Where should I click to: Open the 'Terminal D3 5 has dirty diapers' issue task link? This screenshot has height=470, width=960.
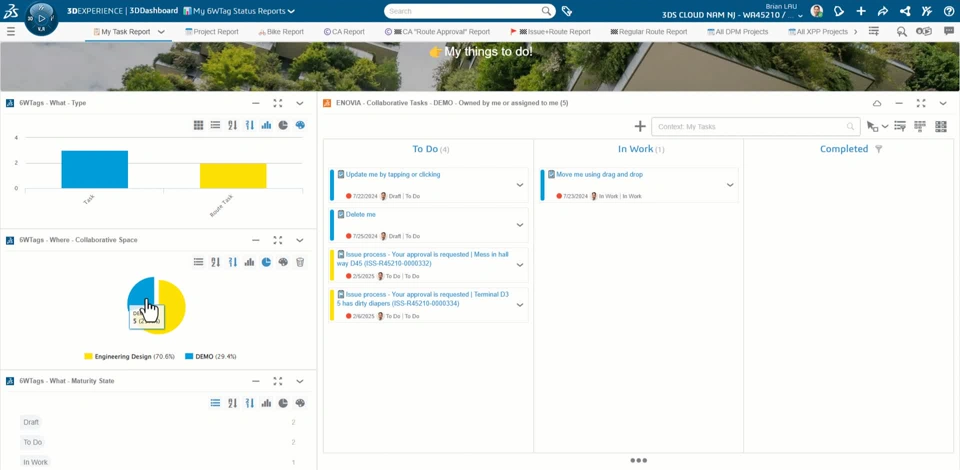click(x=422, y=299)
